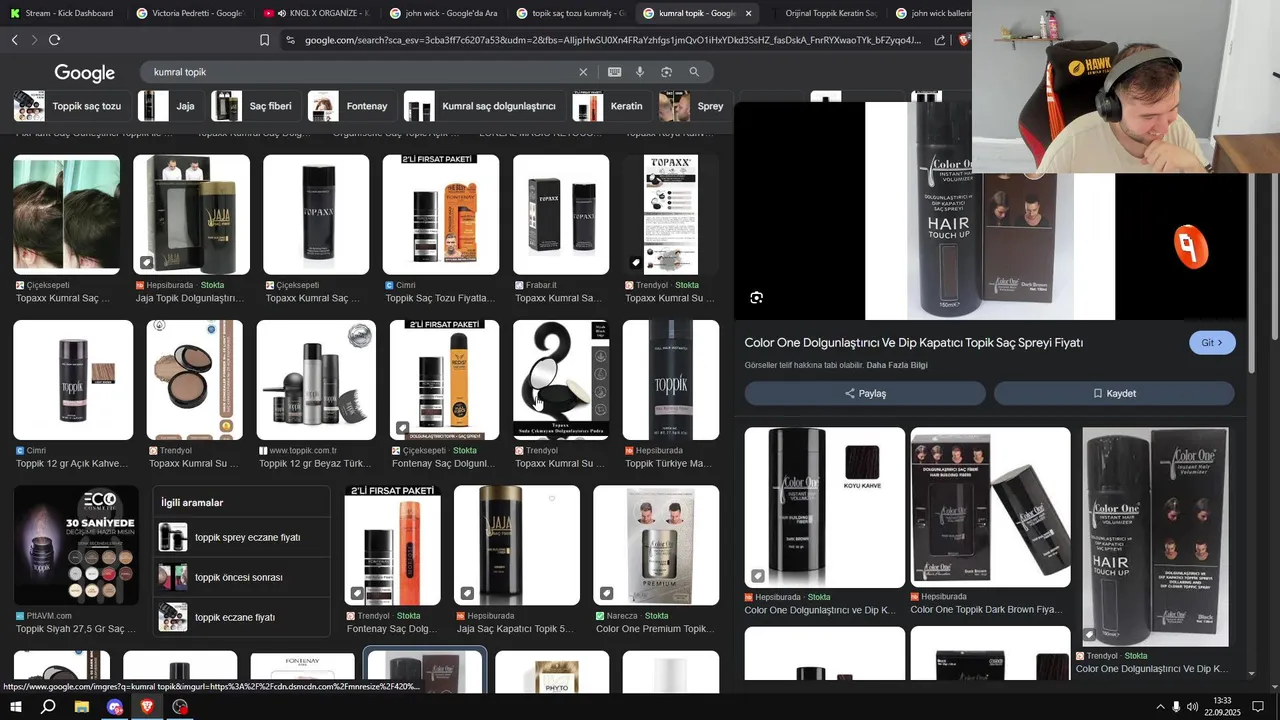The image size is (1280, 720).
Task: Switch to Orijinal Toppik Keratin Saç tab
Action: pyautogui.click(x=823, y=13)
